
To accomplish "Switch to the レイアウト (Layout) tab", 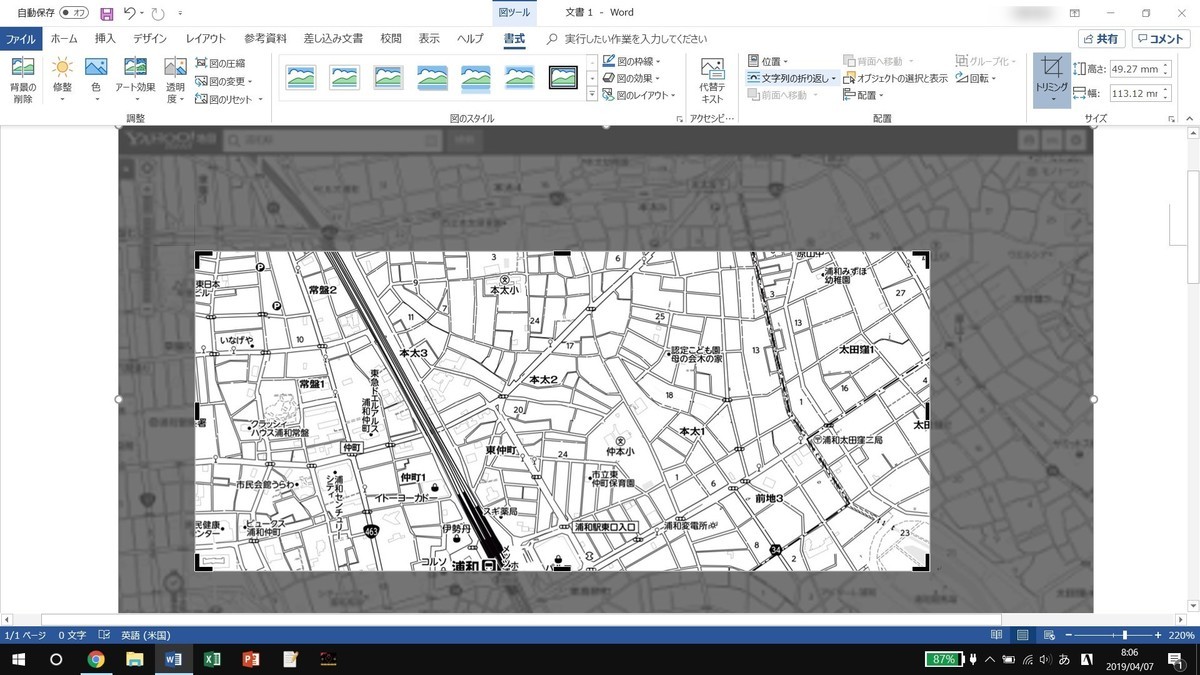I will point(206,39).
